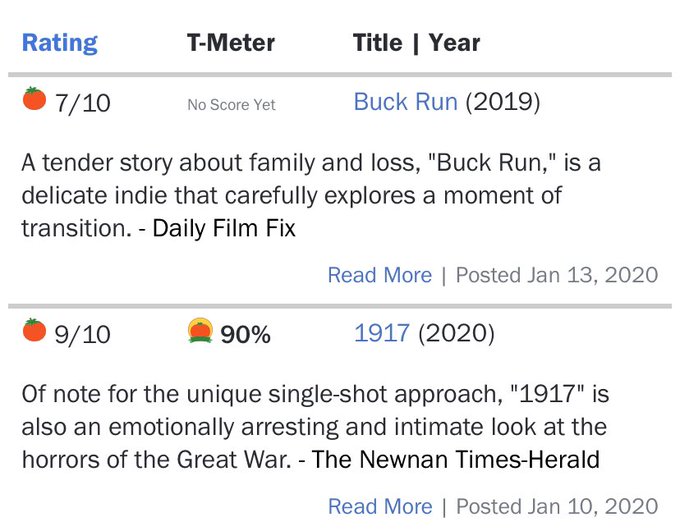Select the T-Meter column header

[x=231, y=43]
